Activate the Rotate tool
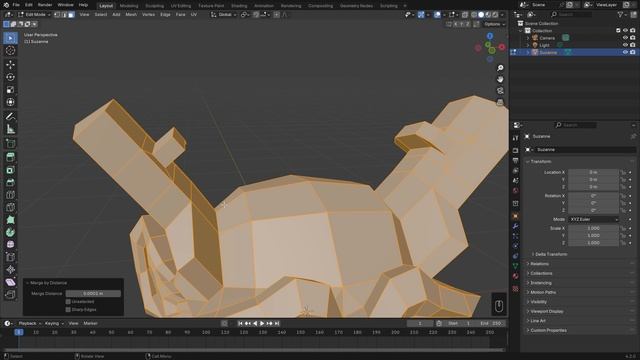 pos(11,77)
